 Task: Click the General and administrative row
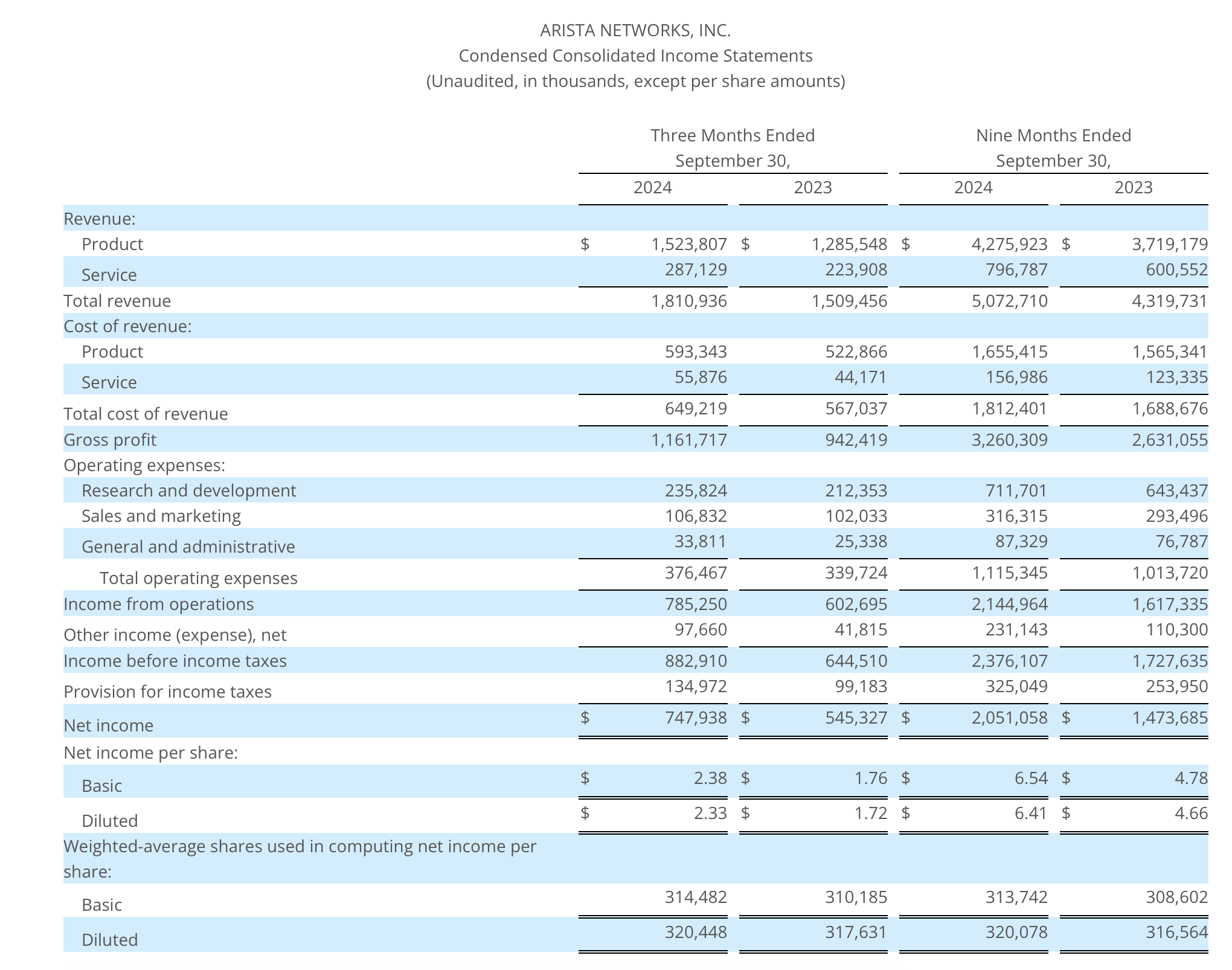[188, 546]
